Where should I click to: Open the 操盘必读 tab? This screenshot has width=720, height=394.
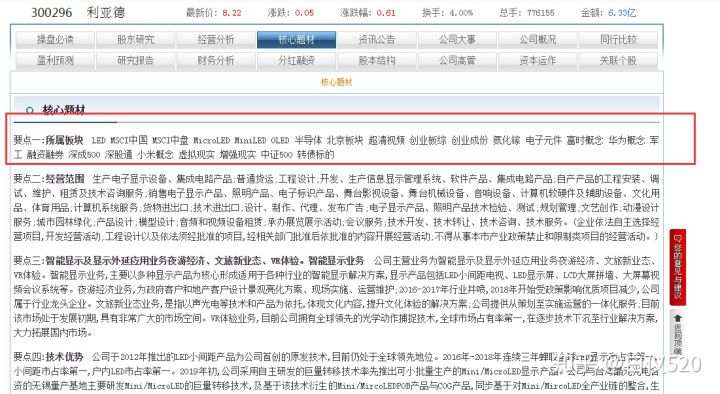click(55, 39)
